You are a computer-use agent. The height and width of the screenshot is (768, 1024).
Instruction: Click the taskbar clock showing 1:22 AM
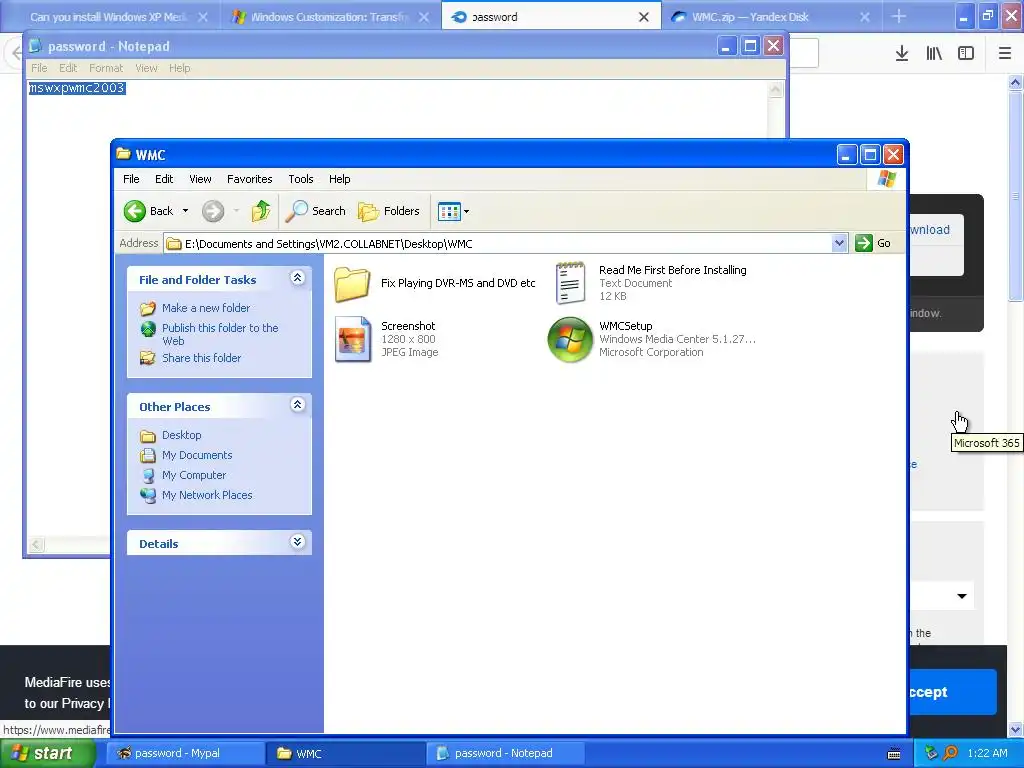click(x=987, y=753)
